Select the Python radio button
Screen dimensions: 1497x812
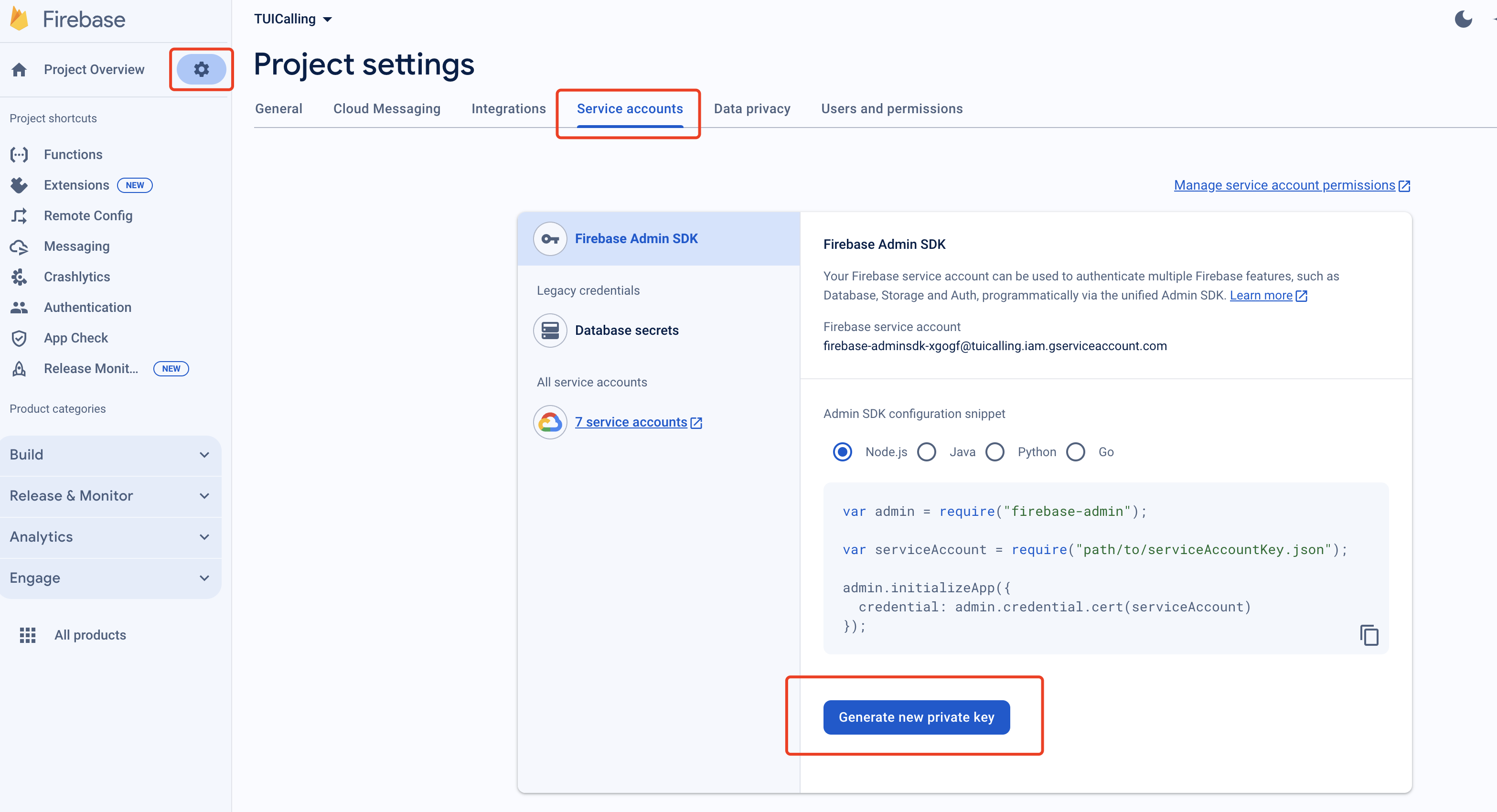tap(994, 452)
